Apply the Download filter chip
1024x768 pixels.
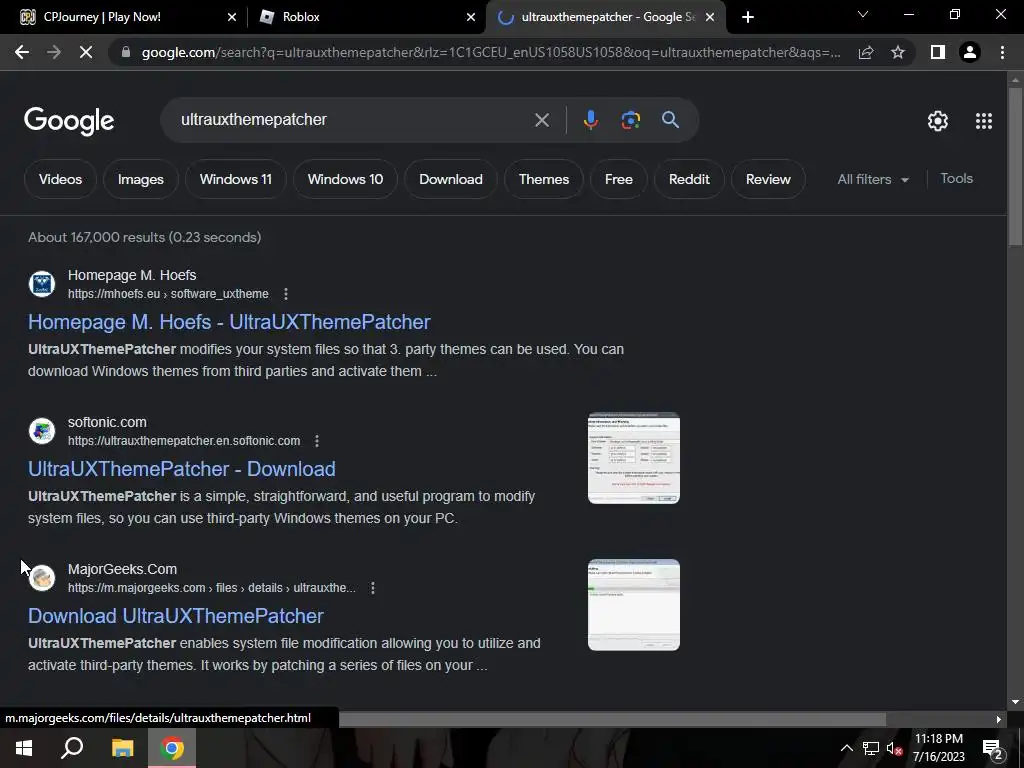pyautogui.click(x=451, y=179)
